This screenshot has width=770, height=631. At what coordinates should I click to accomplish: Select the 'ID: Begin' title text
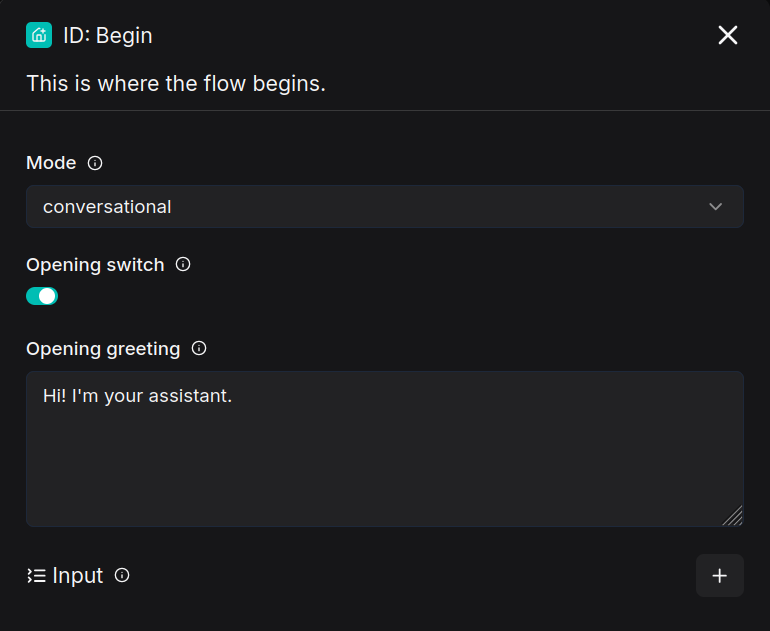tap(108, 36)
